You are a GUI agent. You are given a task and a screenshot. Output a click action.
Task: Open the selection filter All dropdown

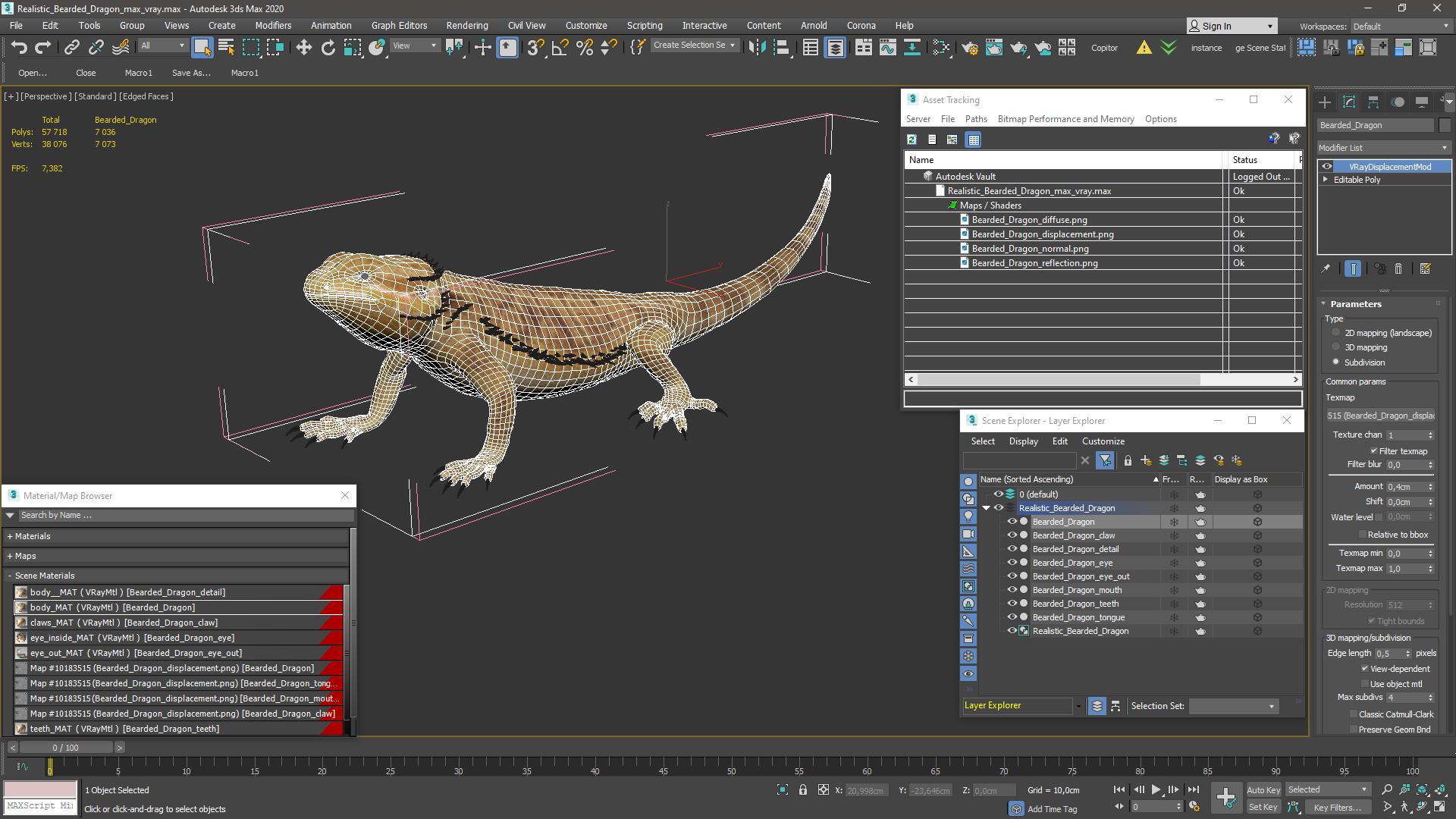click(162, 46)
